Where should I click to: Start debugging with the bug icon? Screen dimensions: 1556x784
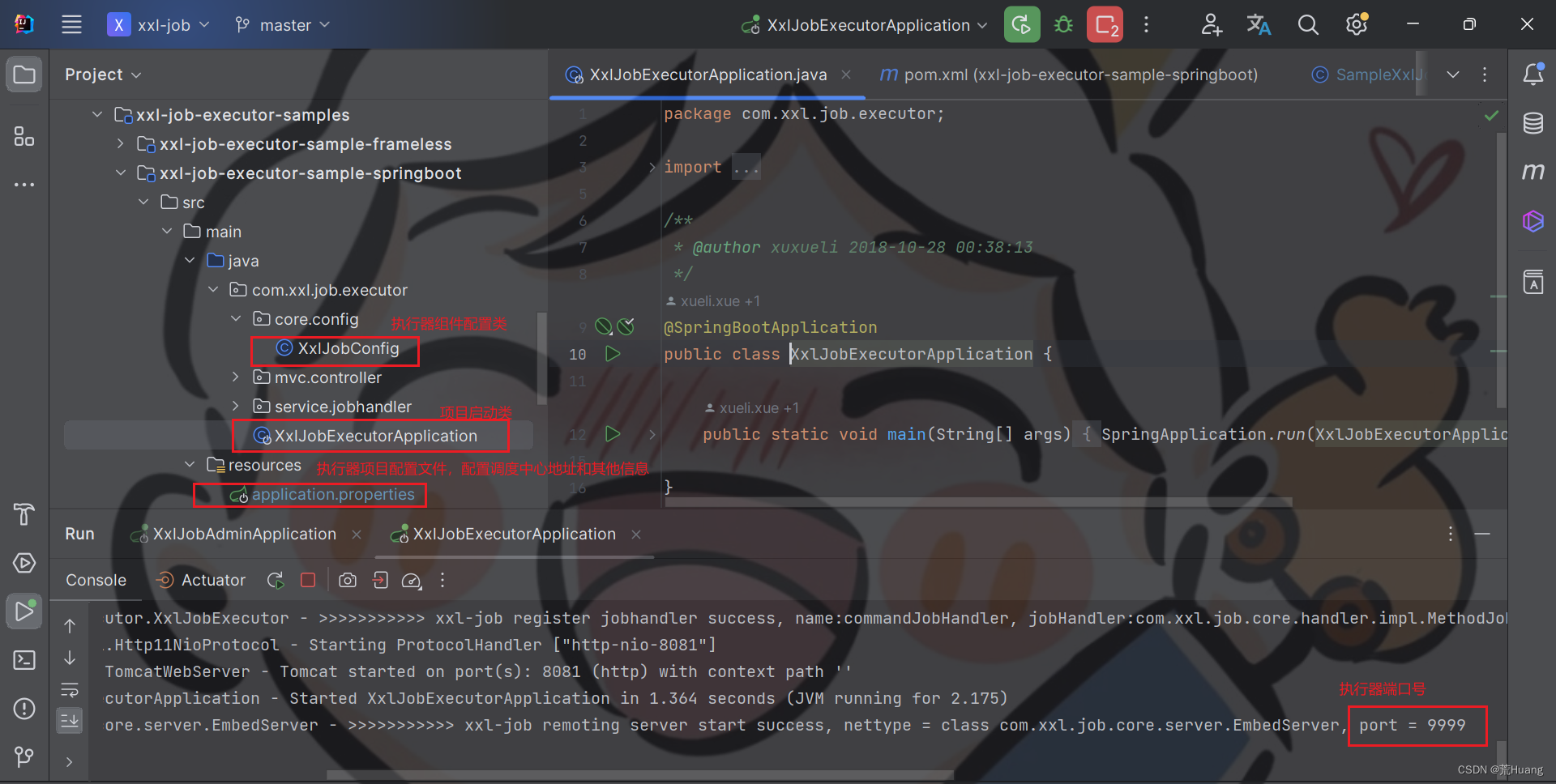coord(1063,24)
